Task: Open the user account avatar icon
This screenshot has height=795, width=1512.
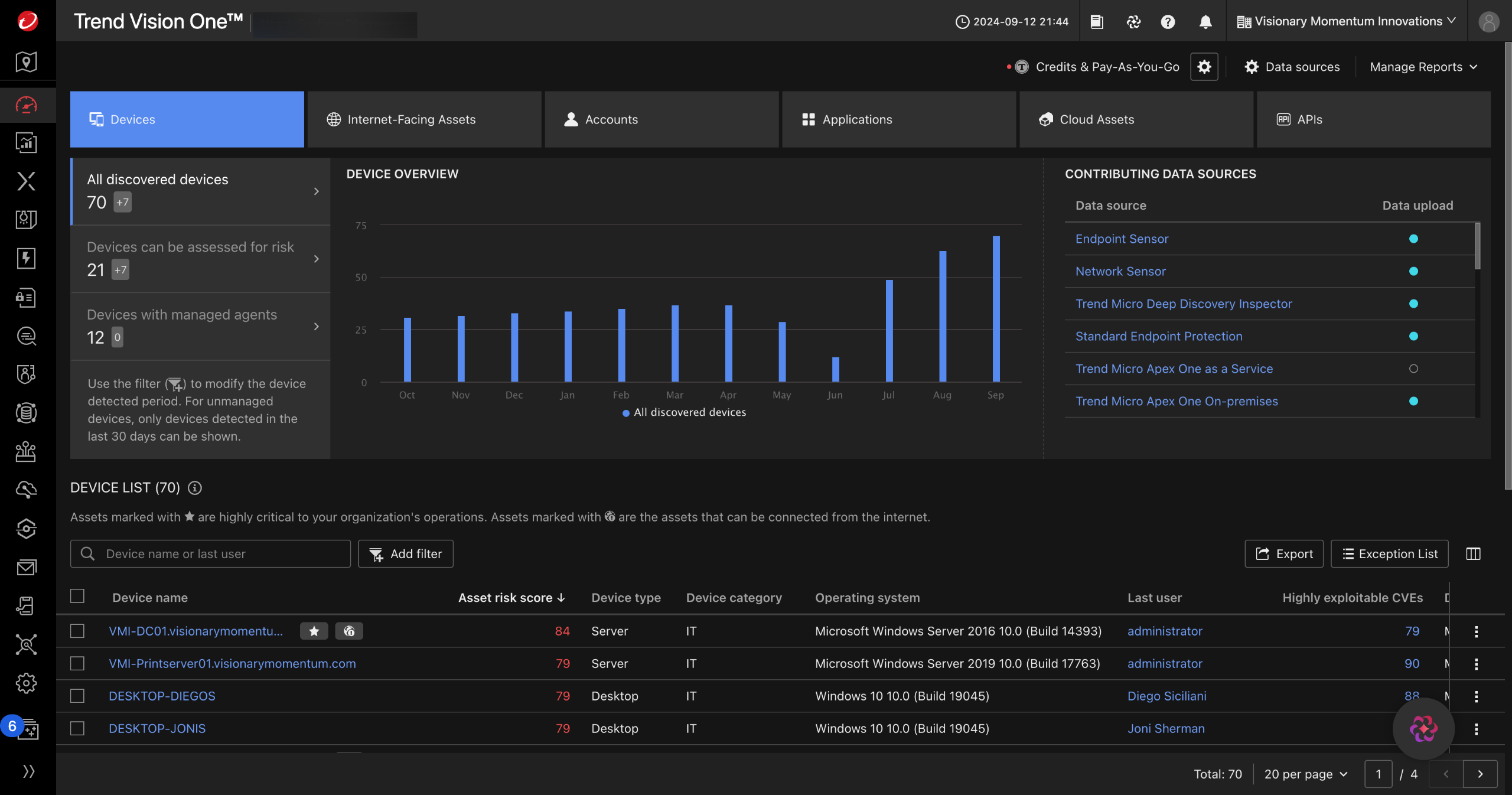Action: pos(1488,22)
